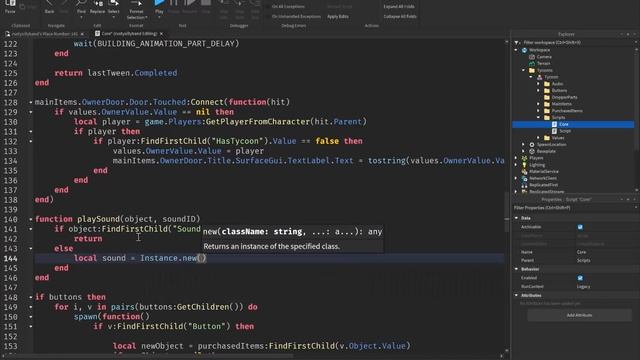
Task: Click the Back navigation icon
Action: click(49, 3)
